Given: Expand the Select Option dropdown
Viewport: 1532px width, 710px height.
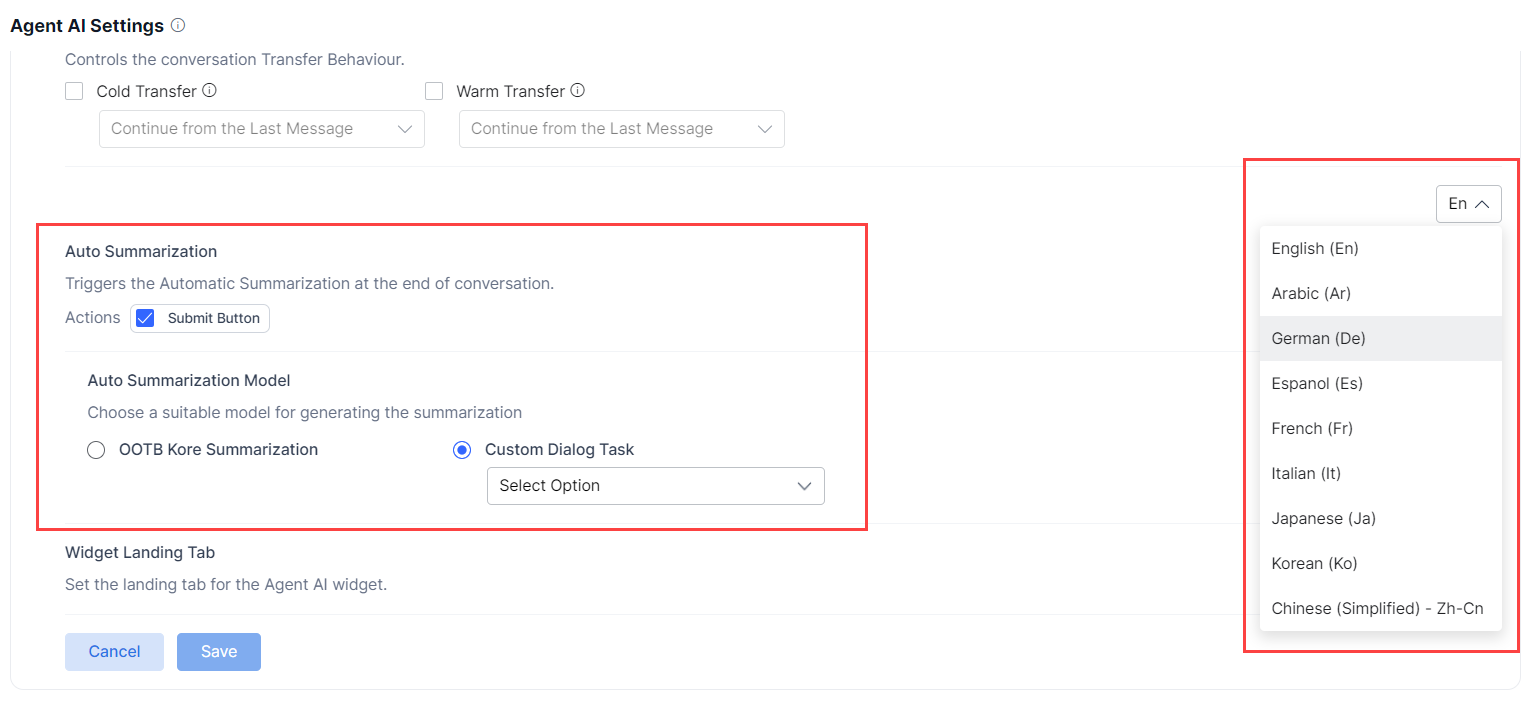Looking at the screenshot, I should [x=655, y=486].
